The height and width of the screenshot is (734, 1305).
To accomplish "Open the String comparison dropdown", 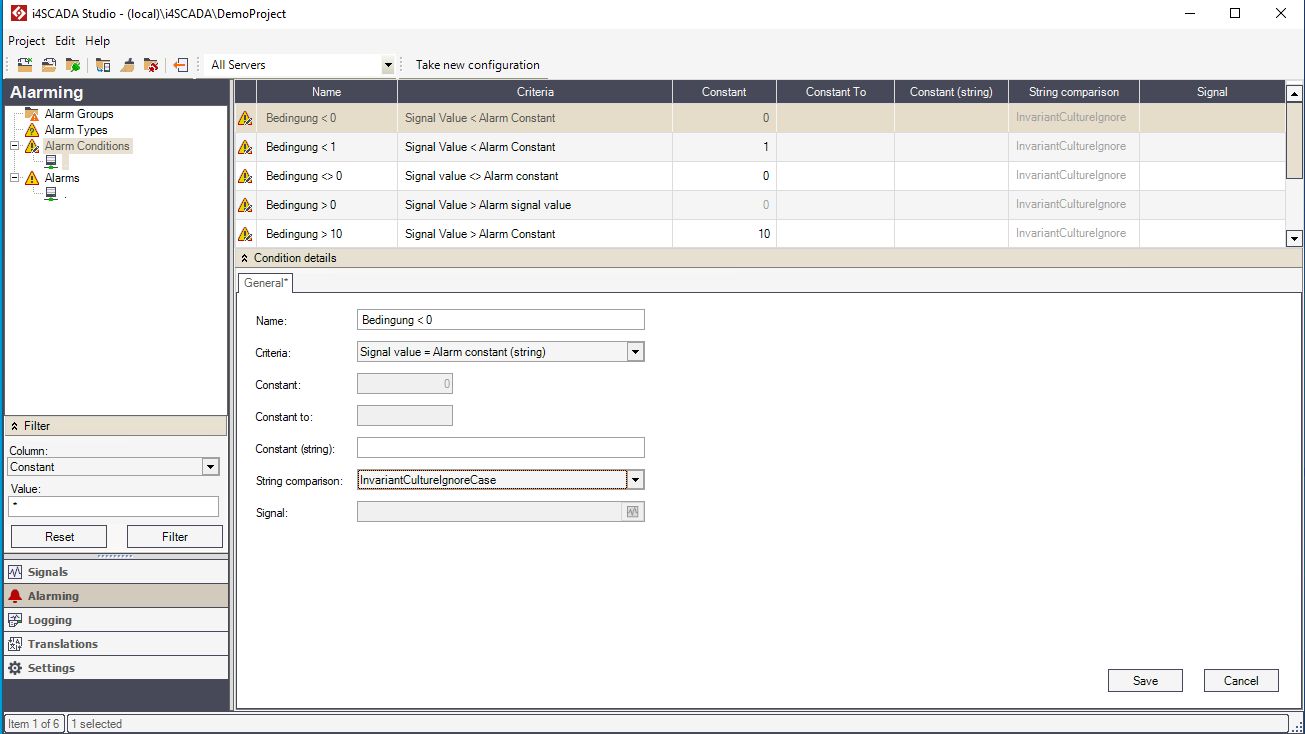I will pyautogui.click(x=635, y=479).
